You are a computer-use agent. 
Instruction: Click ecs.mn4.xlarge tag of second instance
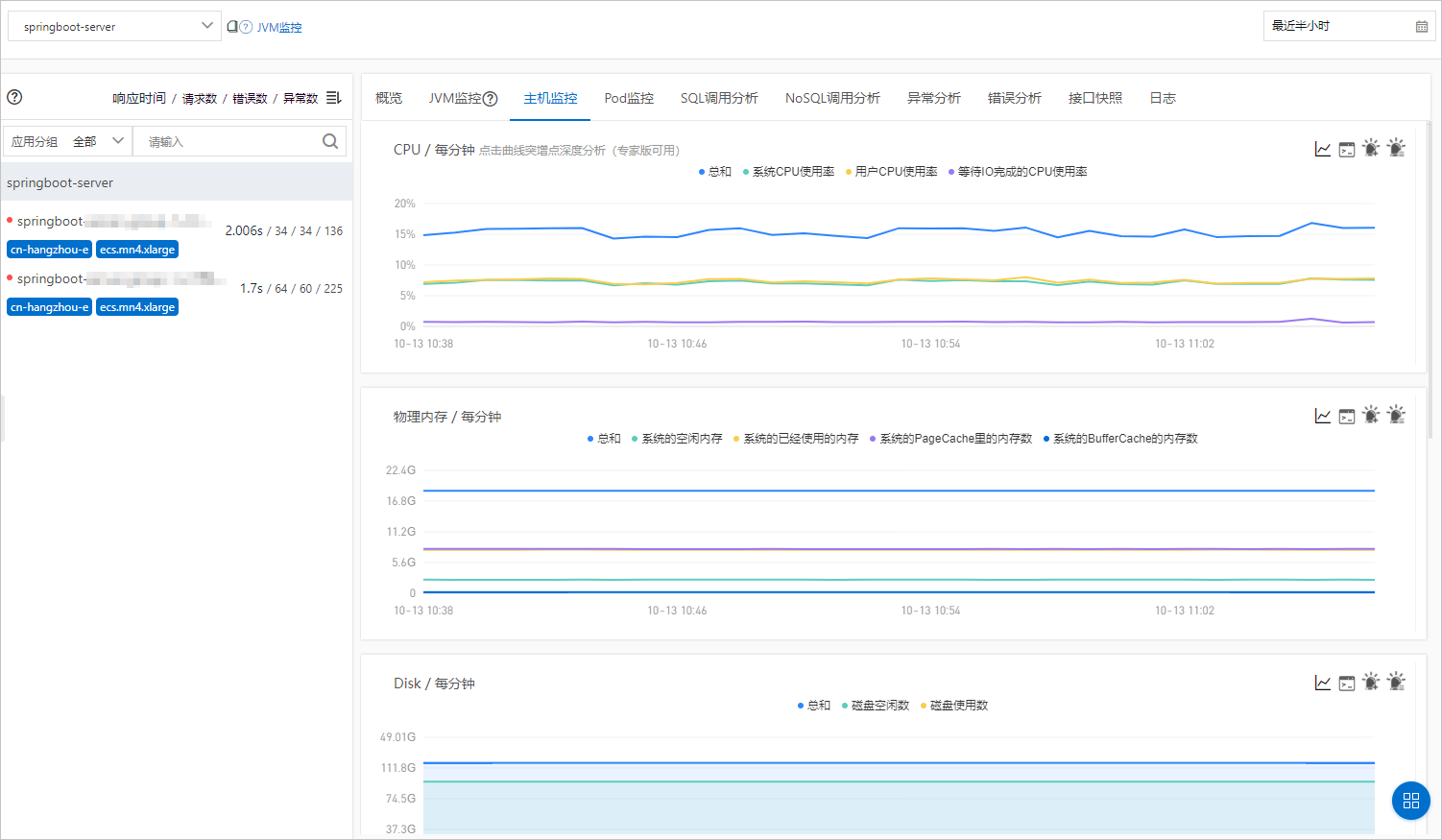pos(137,307)
